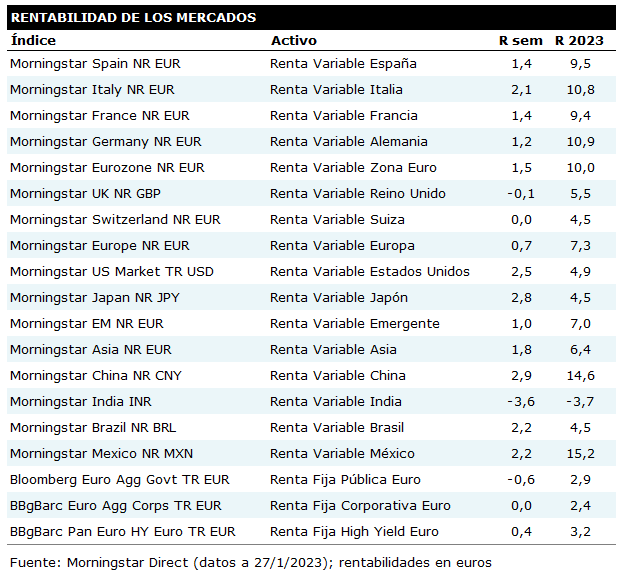
Task: Select the 'Renta Variable Zona Euro' cell
Action: click(353, 167)
